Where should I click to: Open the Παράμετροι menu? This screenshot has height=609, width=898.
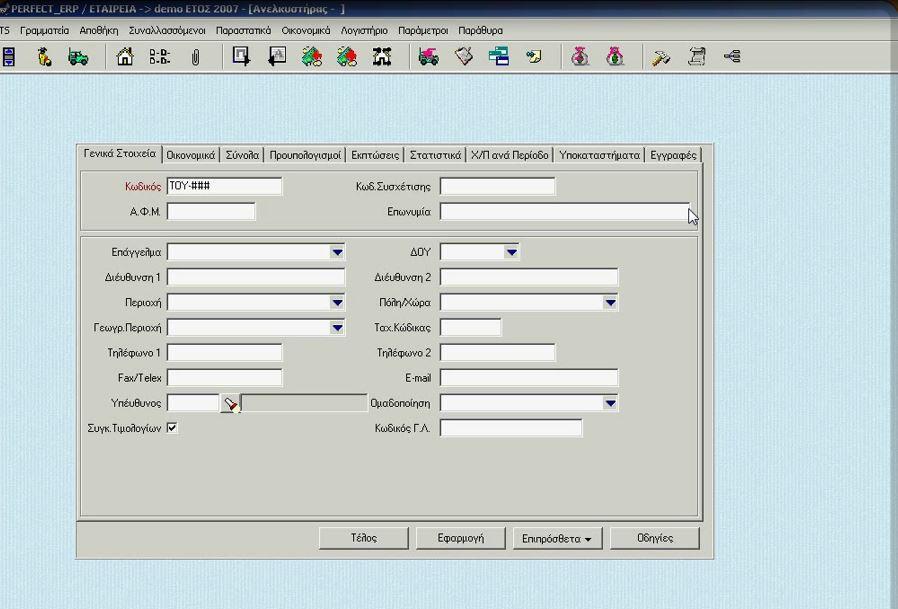(423, 30)
